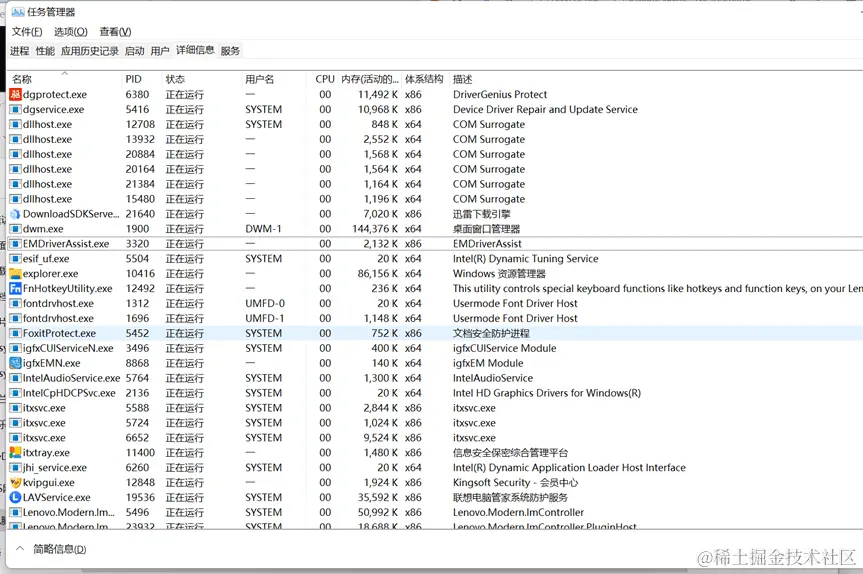Screen dimensions: 863x574
Task: Click the EMDriverAssist.exe process icon
Action: click(15, 243)
